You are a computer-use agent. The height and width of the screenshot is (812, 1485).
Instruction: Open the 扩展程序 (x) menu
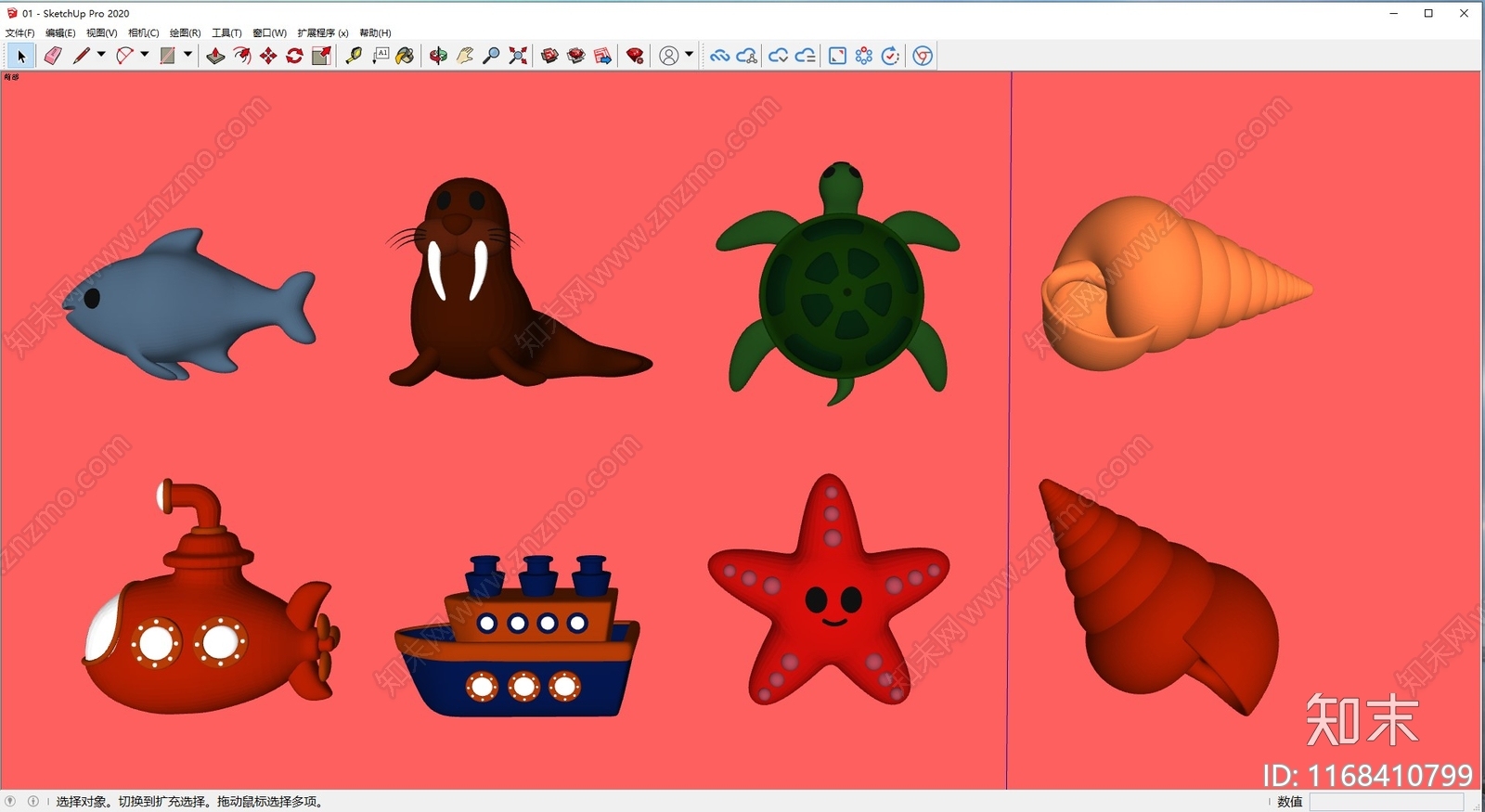click(323, 32)
